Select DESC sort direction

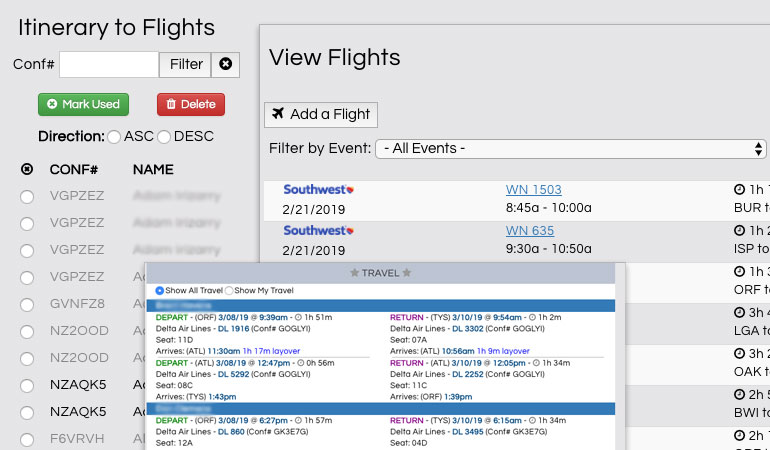click(x=165, y=136)
